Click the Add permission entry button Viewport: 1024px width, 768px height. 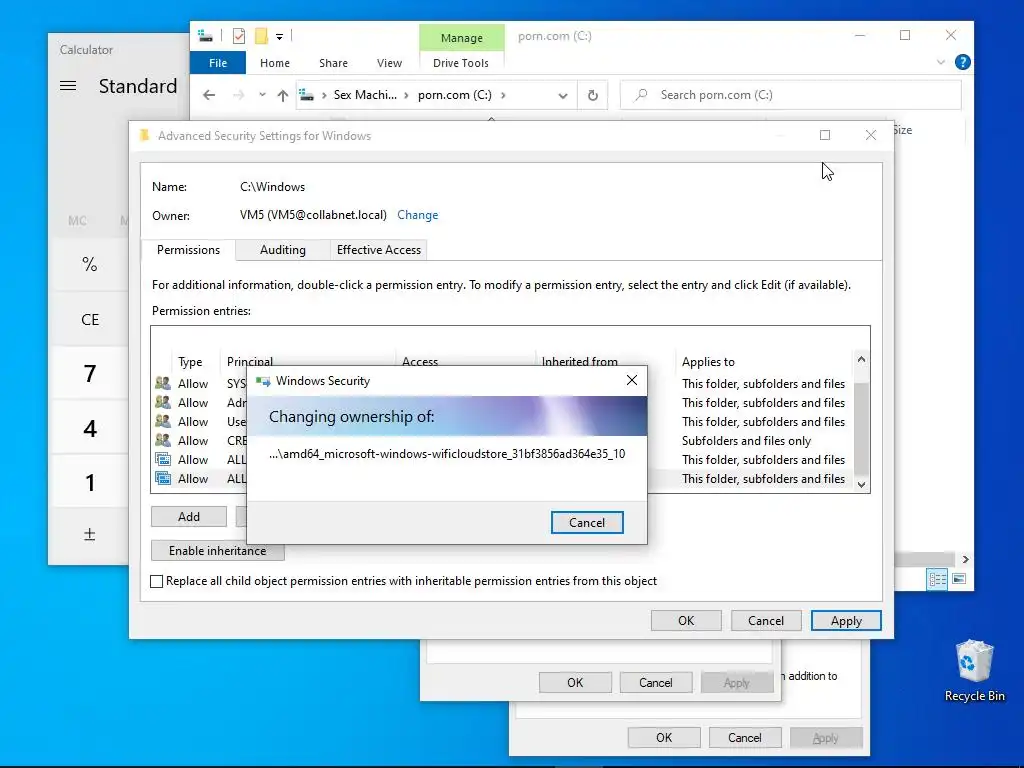click(189, 517)
